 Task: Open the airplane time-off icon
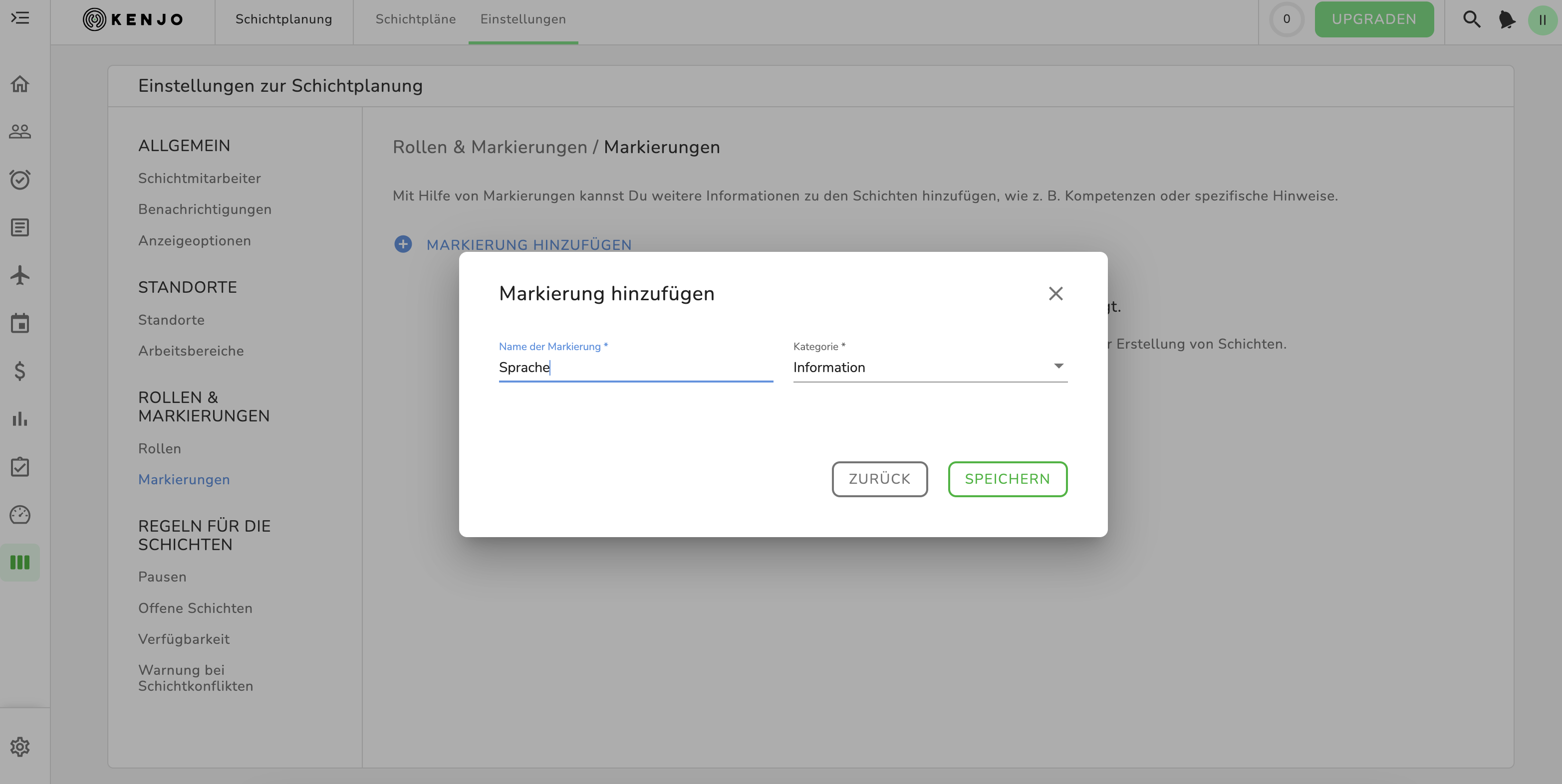20,275
